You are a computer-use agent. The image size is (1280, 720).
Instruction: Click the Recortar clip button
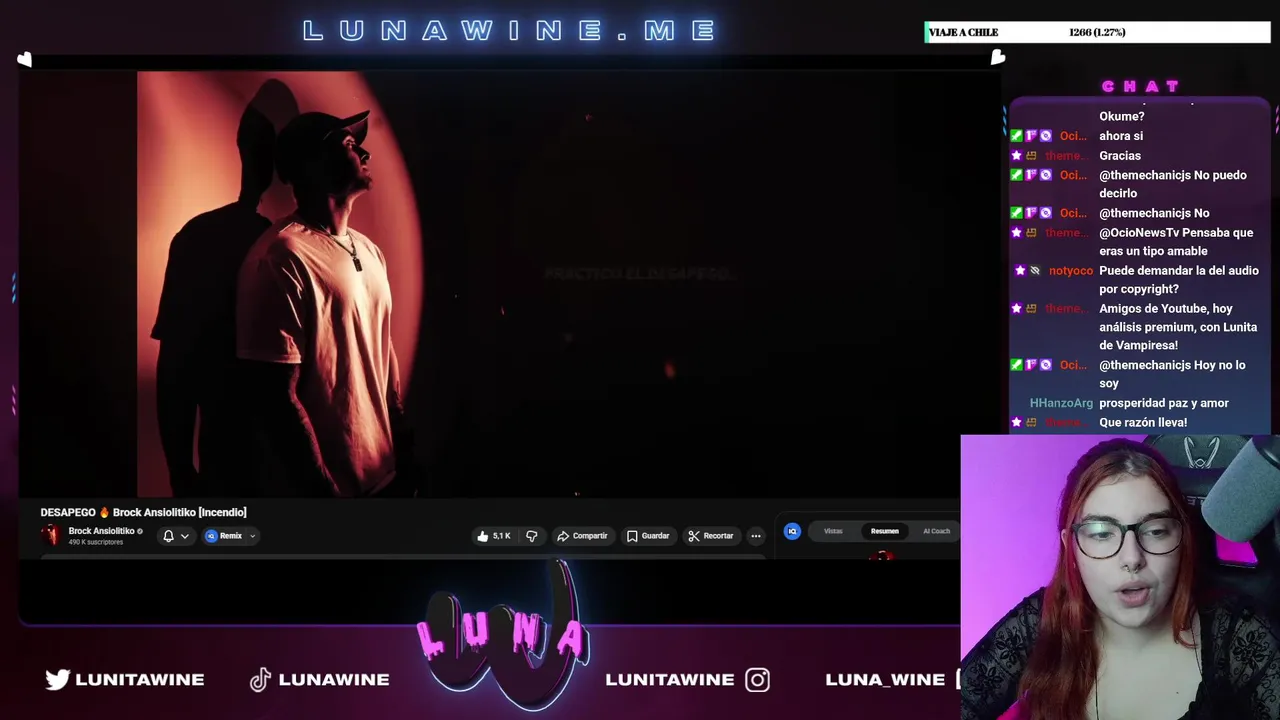coord(711,536)
